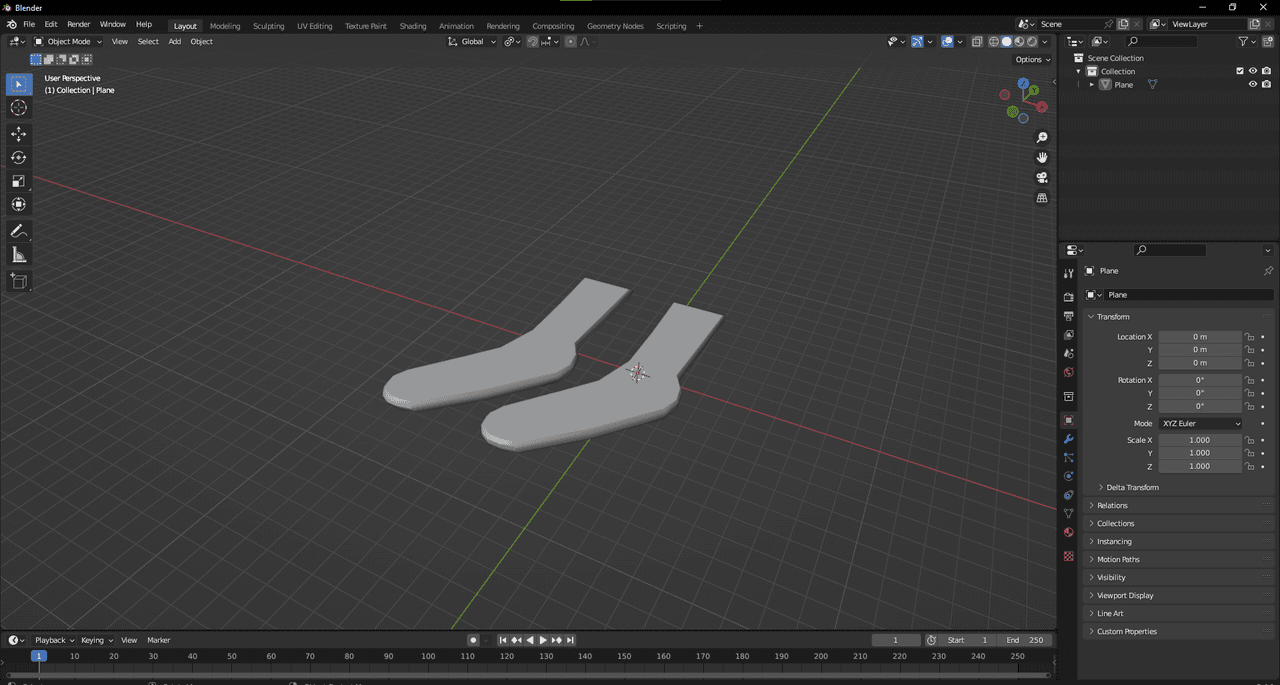Viewport: 1280px width, 685px height.
Task: Click the Scale X value field
Action: pos(1199,440)
